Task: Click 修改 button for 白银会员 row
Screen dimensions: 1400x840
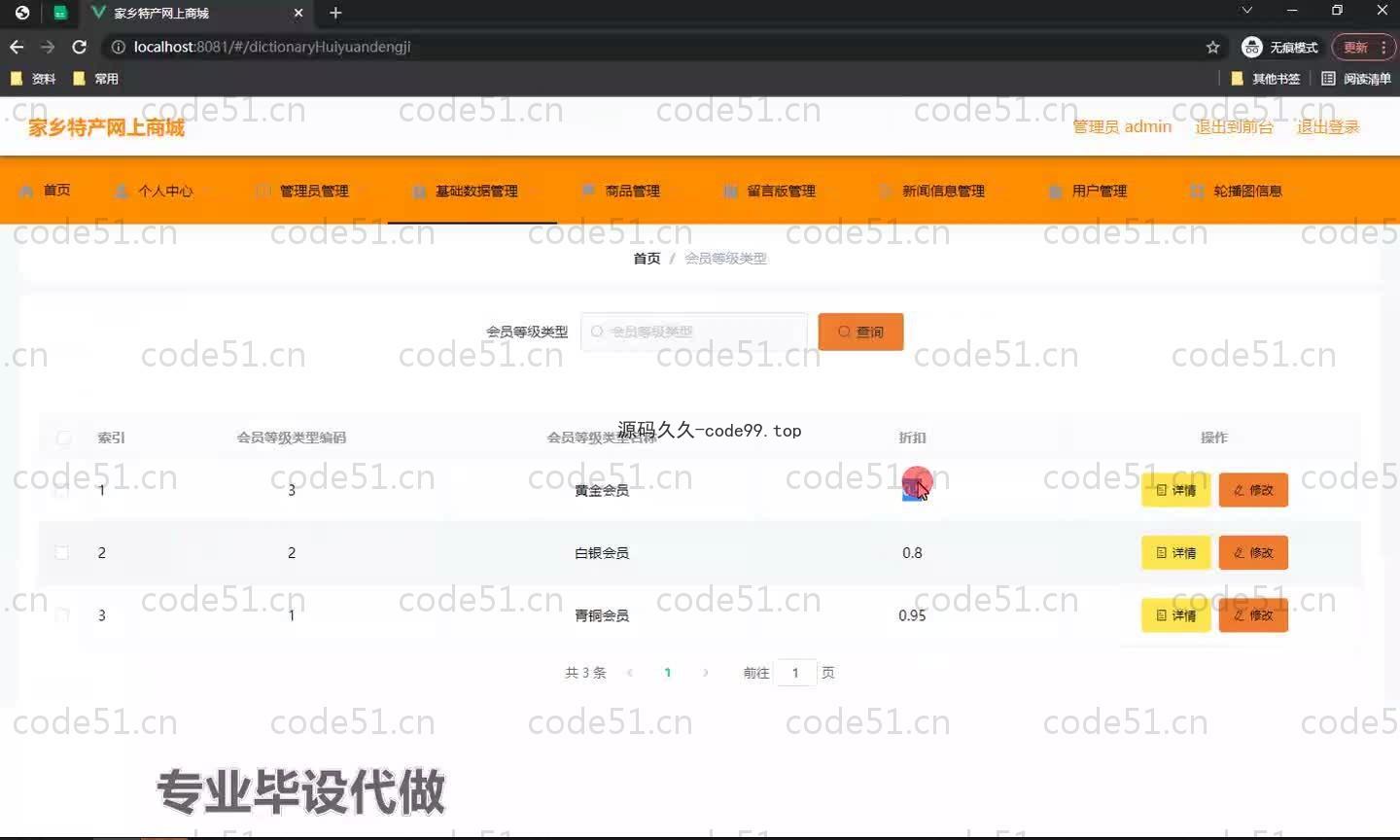Action: [1253, 552]
